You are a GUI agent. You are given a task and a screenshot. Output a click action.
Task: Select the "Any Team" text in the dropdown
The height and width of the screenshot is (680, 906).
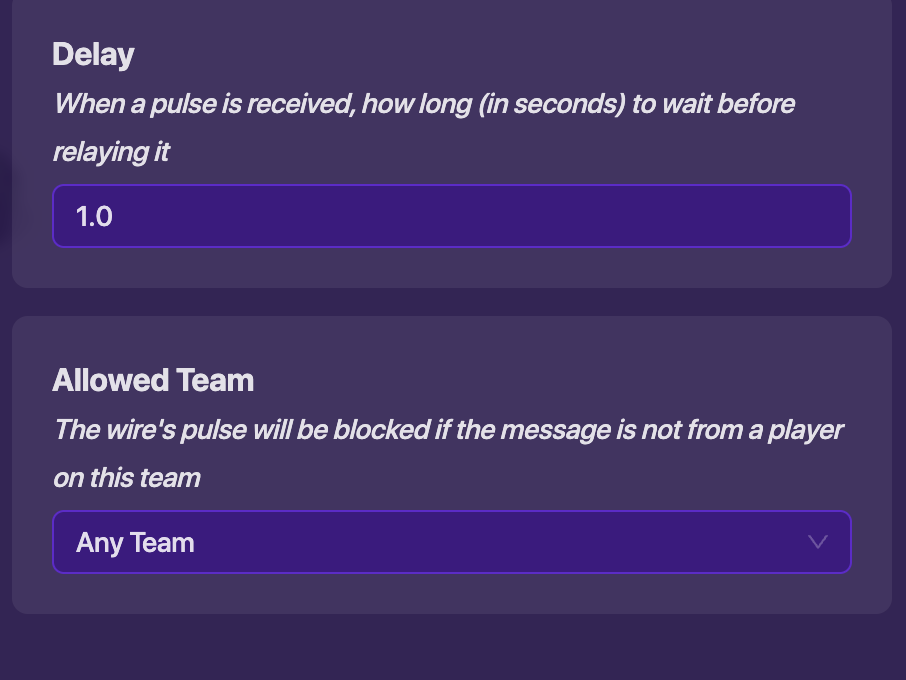(135, 543)
